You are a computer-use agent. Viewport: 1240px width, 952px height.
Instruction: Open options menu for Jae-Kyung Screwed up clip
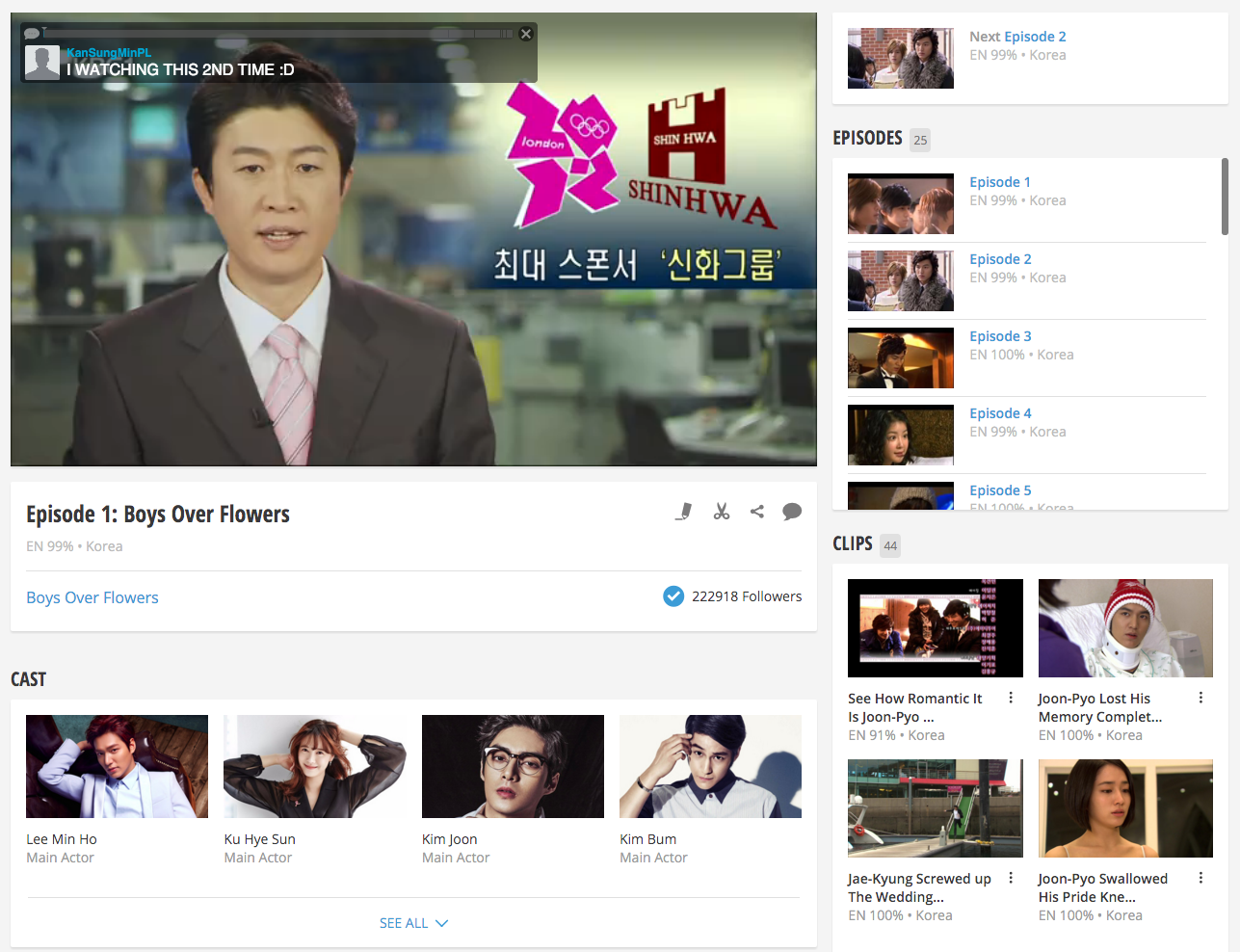[1011, 878]
